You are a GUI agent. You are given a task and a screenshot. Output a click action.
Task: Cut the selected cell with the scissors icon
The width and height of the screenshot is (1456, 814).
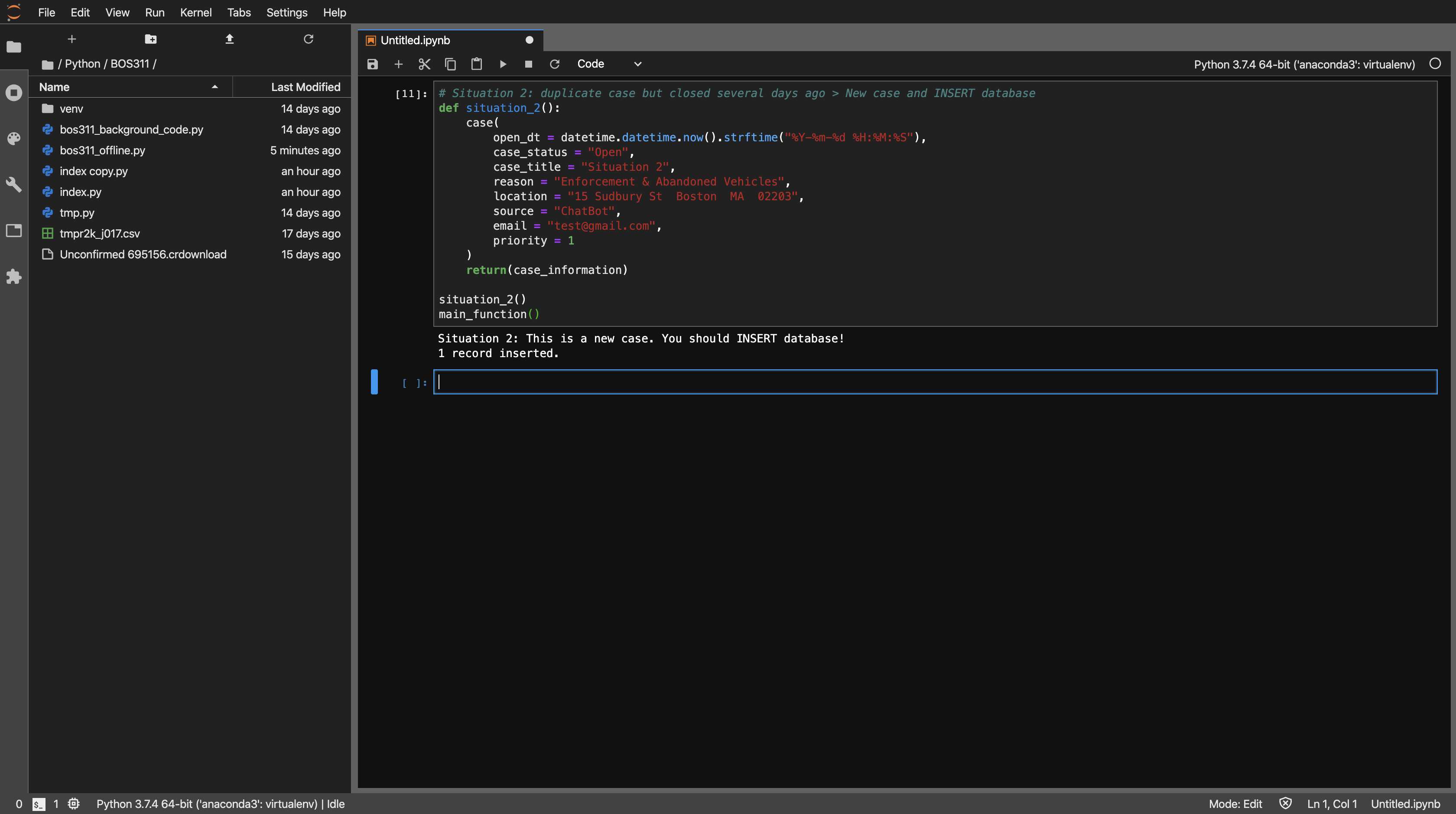click(x=424, y=64)
